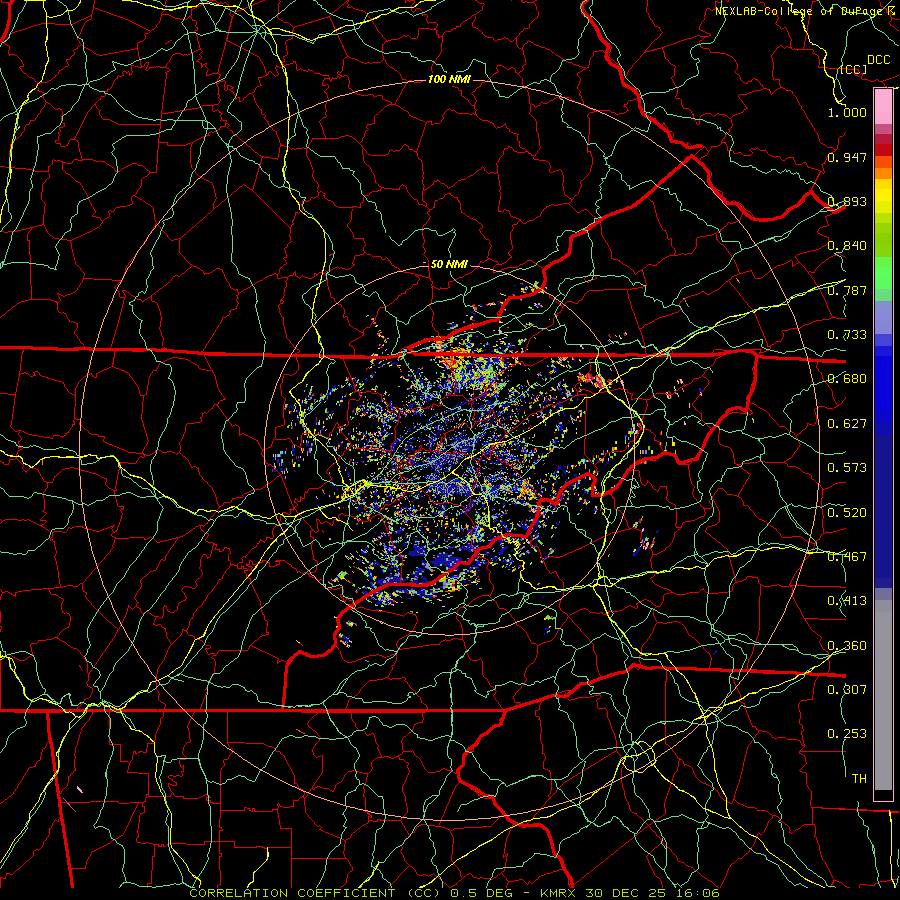Image resolution: width=900 pixels, height=900 pixels.
Task: Click the 0.733 scale value
Action: coord(847,335)
